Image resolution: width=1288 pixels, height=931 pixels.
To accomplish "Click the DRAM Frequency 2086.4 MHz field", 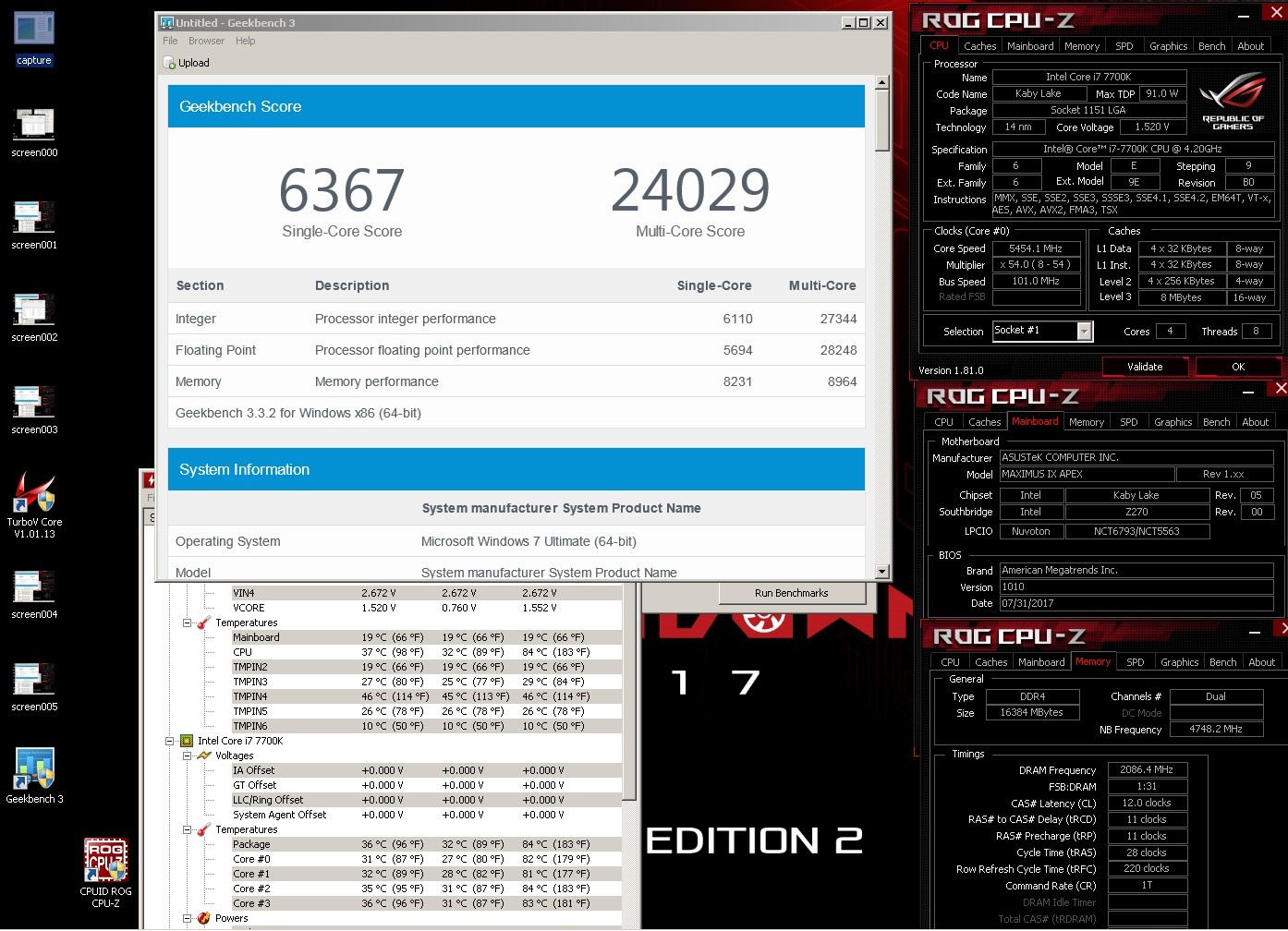I will (x=1147, y=769).
